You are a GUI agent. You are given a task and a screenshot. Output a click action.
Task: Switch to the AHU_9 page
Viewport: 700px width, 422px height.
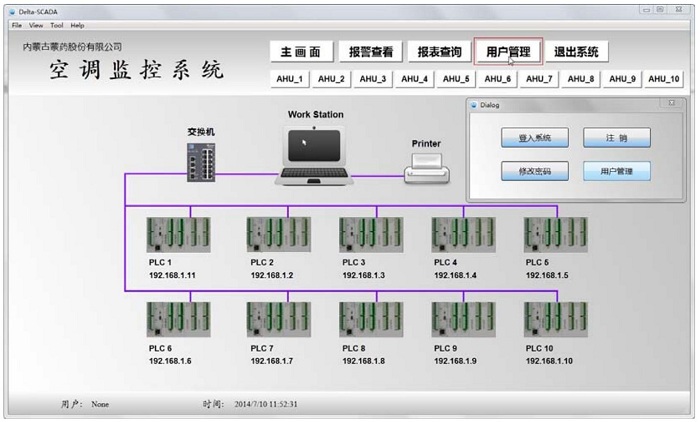pos(622,79)
